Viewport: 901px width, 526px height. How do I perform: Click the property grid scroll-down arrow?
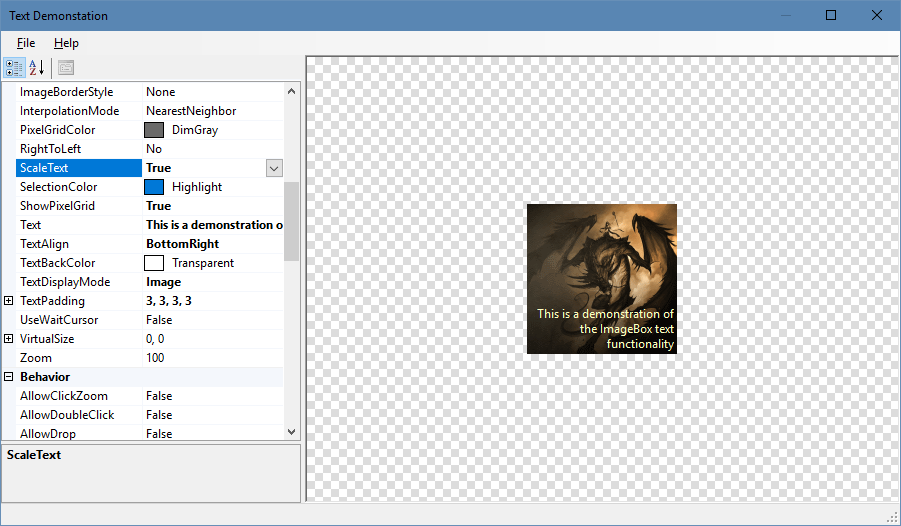[291, 432]
